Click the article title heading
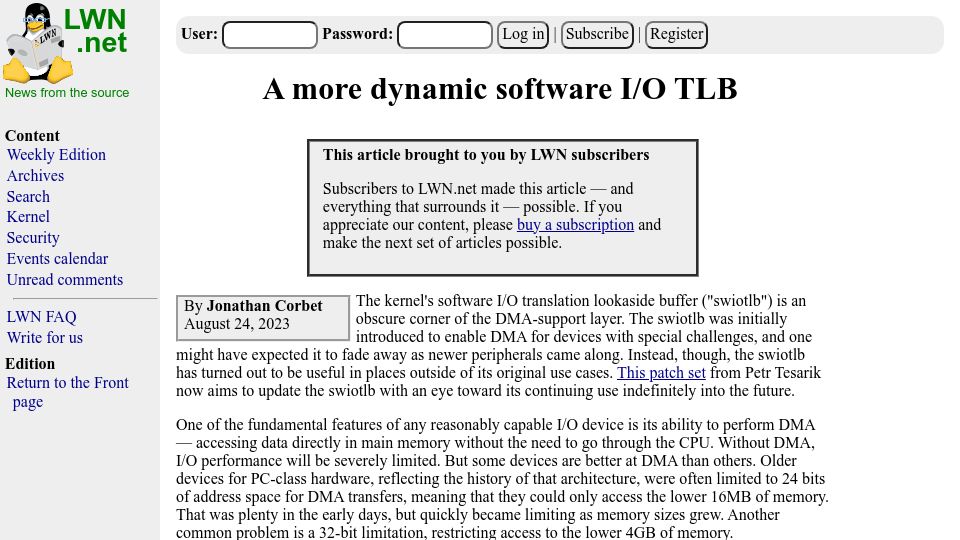960x540 pixels. coord(500,89)
